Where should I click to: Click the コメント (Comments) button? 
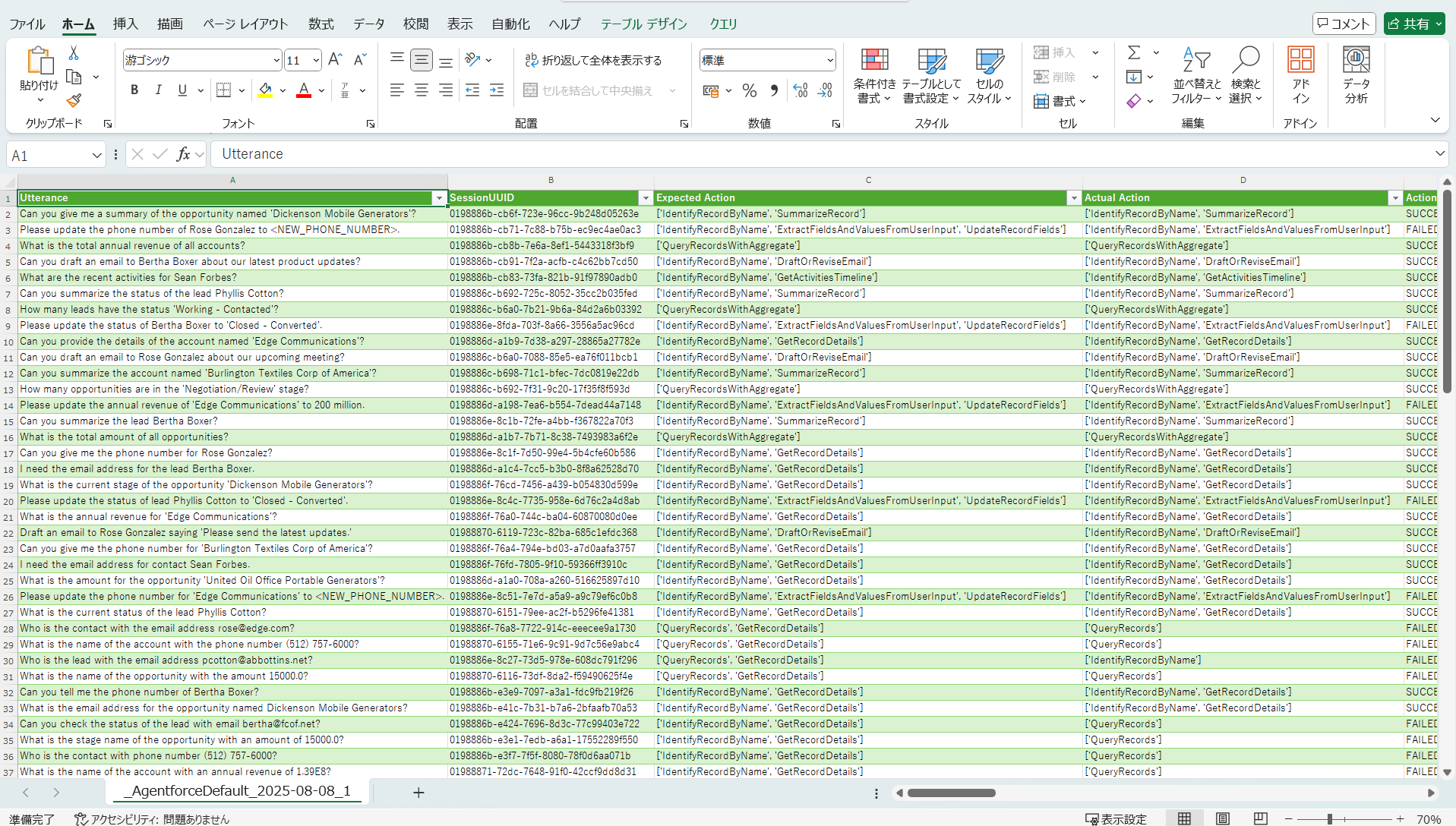pos(1343,24)
